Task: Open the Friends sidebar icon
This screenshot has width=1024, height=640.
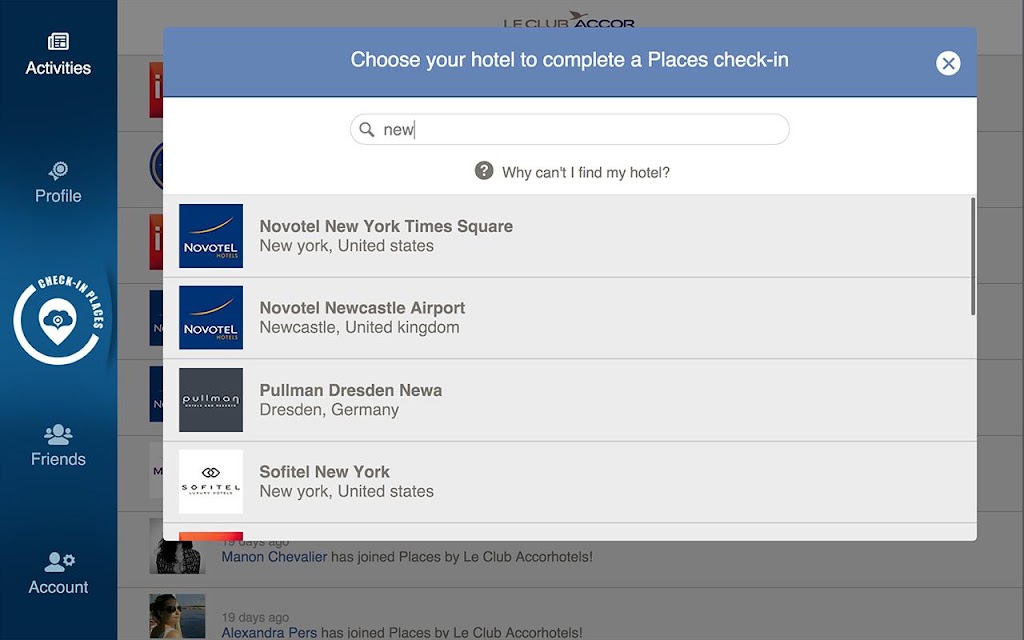Action: pyautogui.click(x=58, y=446)
